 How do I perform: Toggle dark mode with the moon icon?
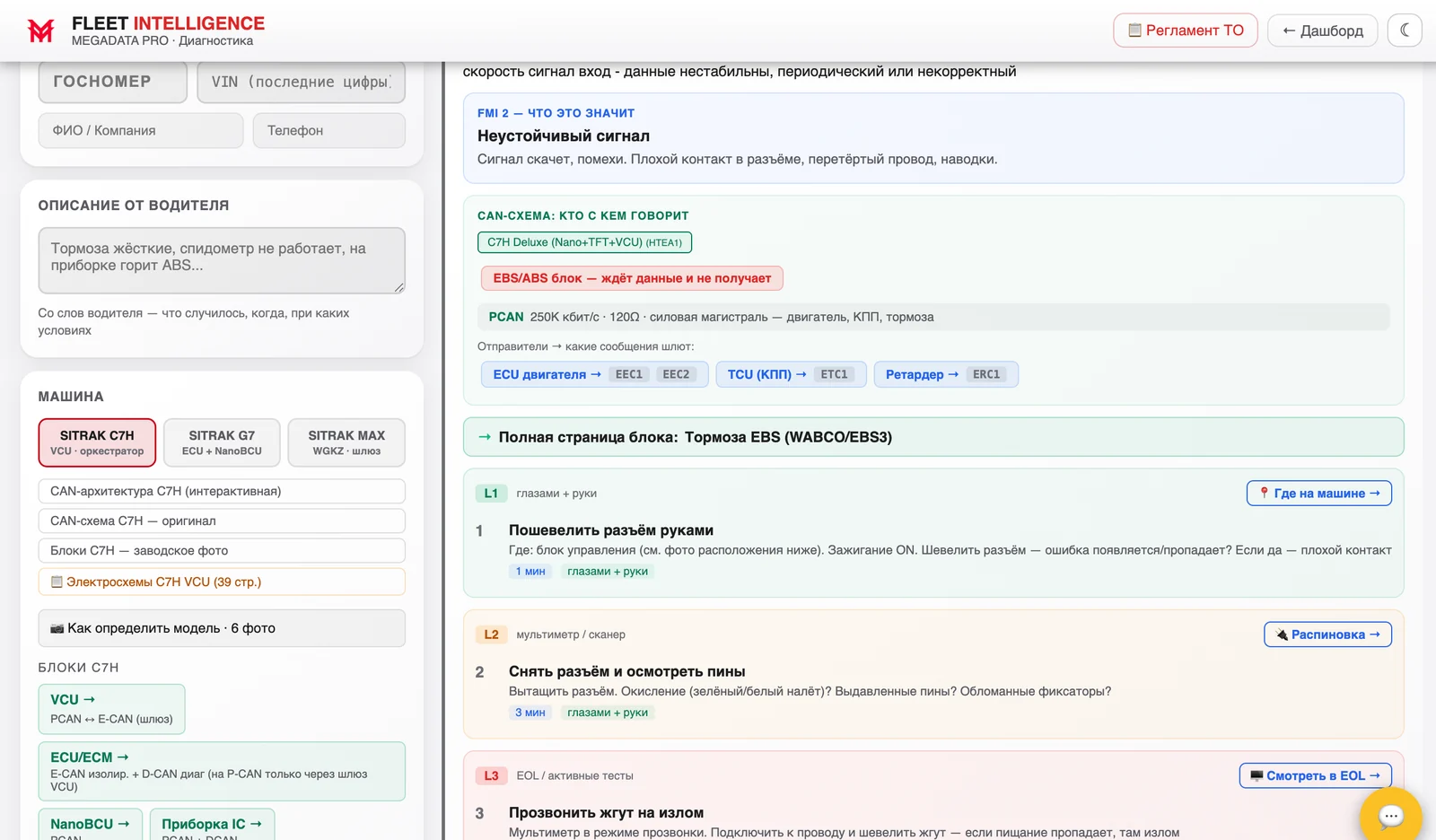1405,31
